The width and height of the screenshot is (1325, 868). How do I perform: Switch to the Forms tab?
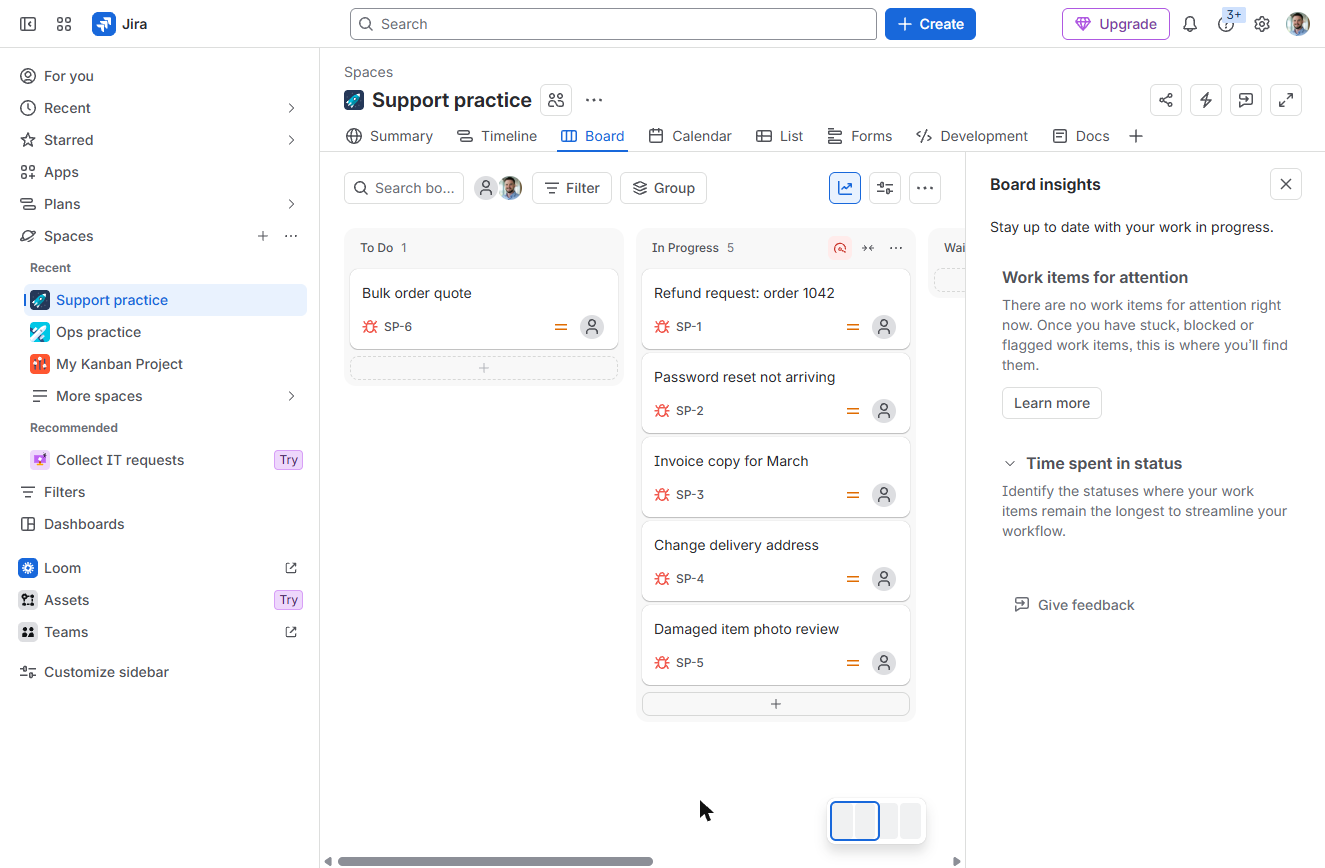(860, 136)
